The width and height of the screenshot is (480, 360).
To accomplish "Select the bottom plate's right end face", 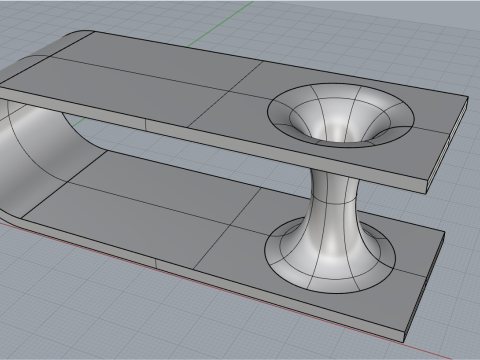I will coord(424,287).
